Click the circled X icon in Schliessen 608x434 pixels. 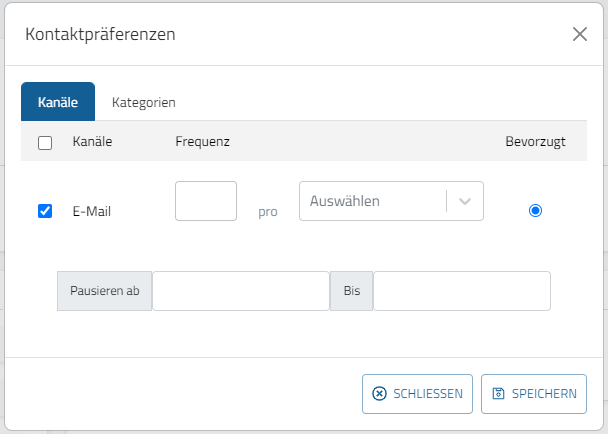pos(379,394)
